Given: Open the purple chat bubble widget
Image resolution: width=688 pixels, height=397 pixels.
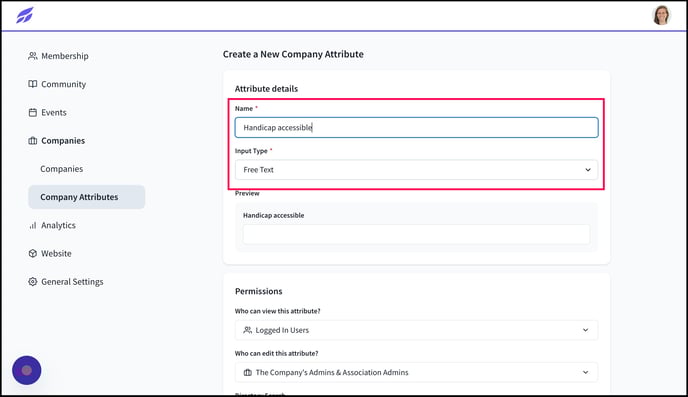Looking at the screenshot, I should coord(27,370).
